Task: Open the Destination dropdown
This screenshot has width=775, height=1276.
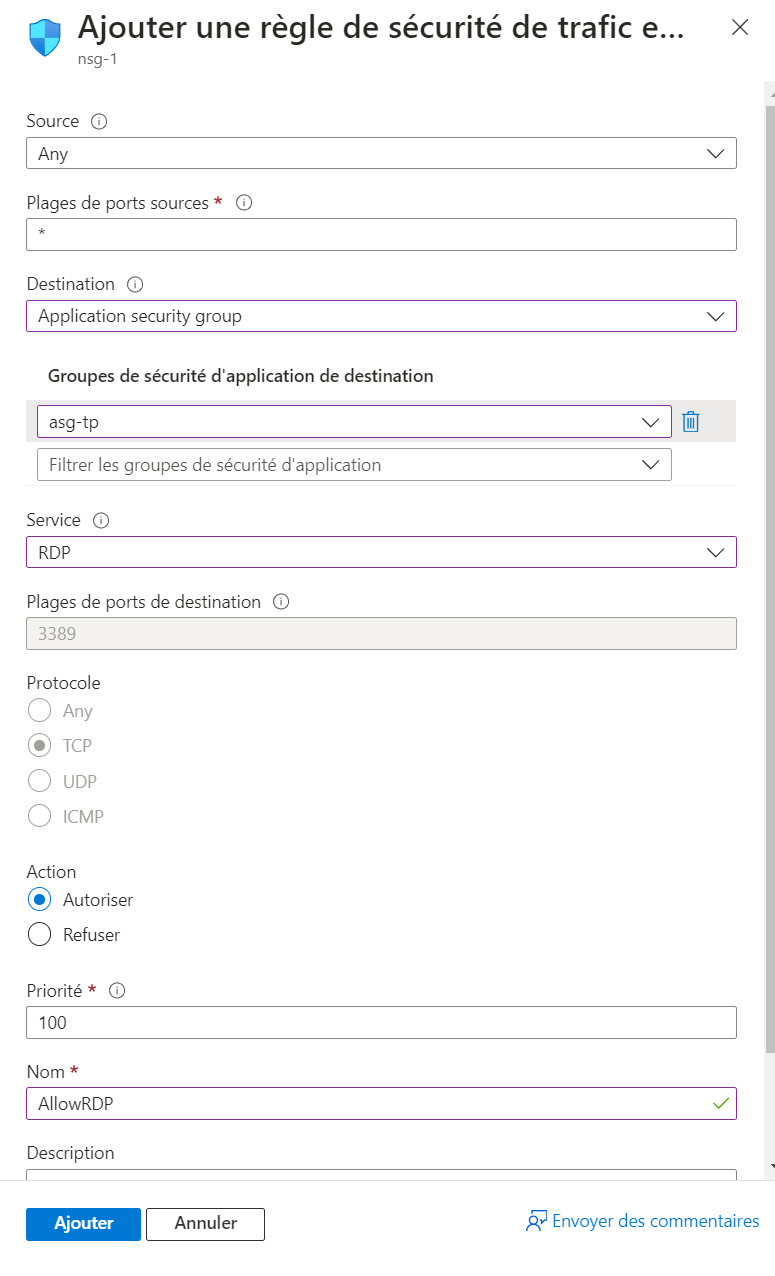Action: pos(381,316)
